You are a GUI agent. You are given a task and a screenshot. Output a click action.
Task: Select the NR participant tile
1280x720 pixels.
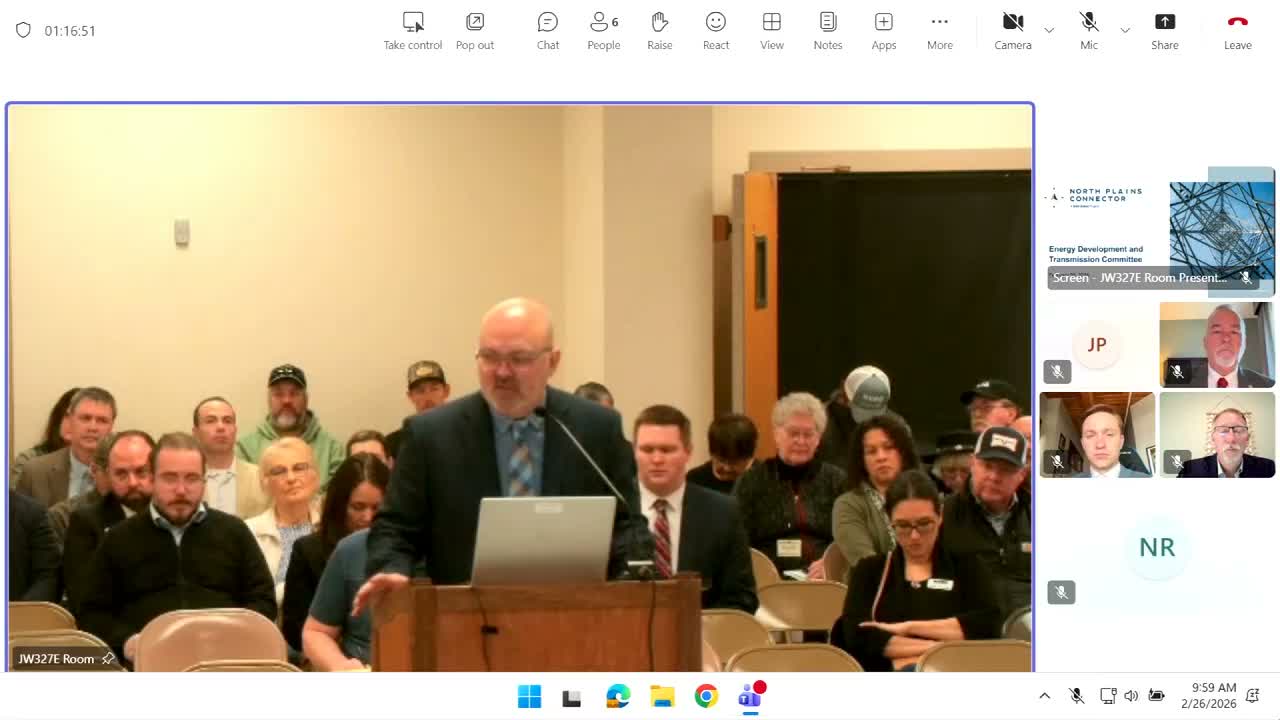(1157, 547)
